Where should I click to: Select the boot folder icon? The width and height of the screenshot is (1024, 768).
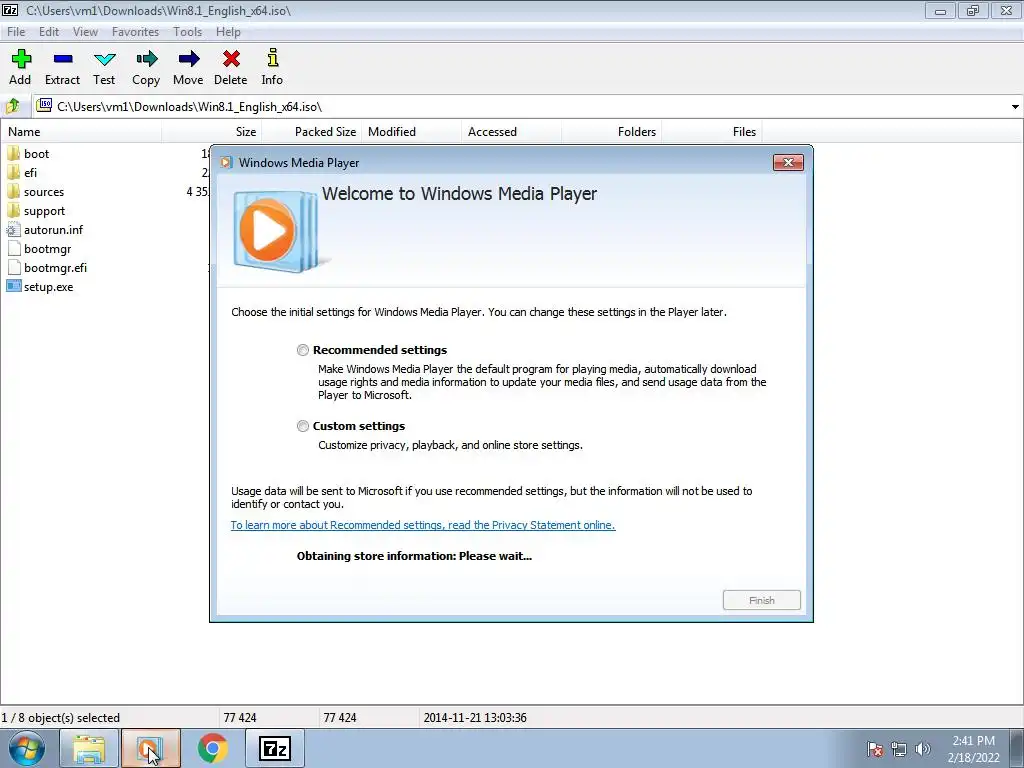click(x=13, y=153)
